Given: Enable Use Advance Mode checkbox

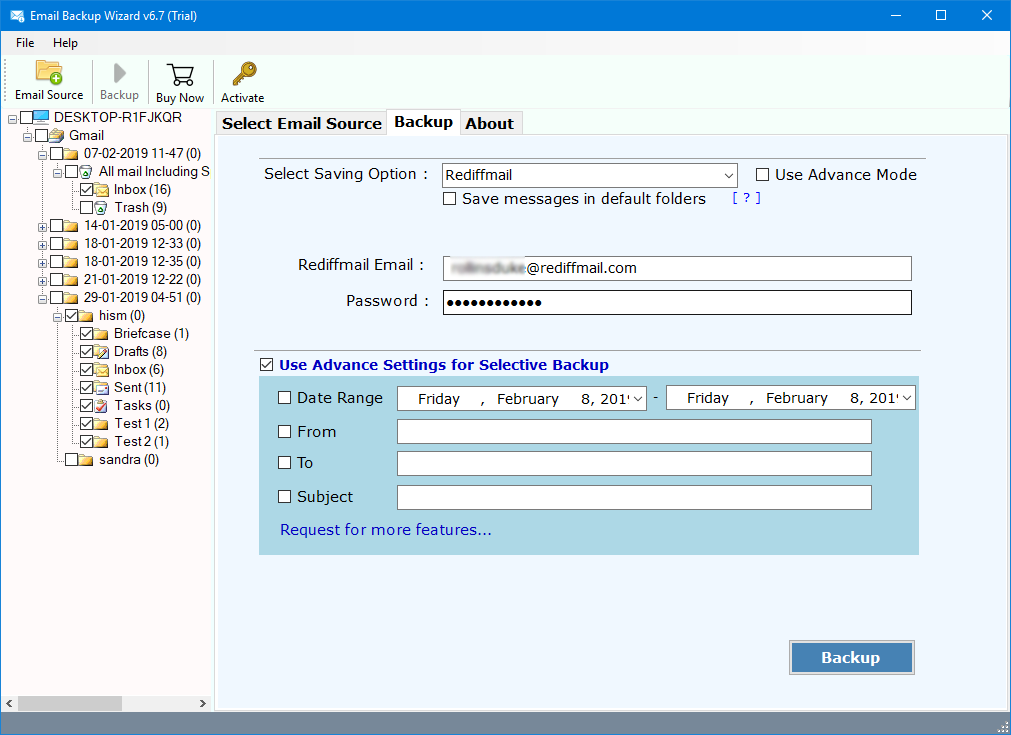Looking at the screenshot, I should click(762, 175).
